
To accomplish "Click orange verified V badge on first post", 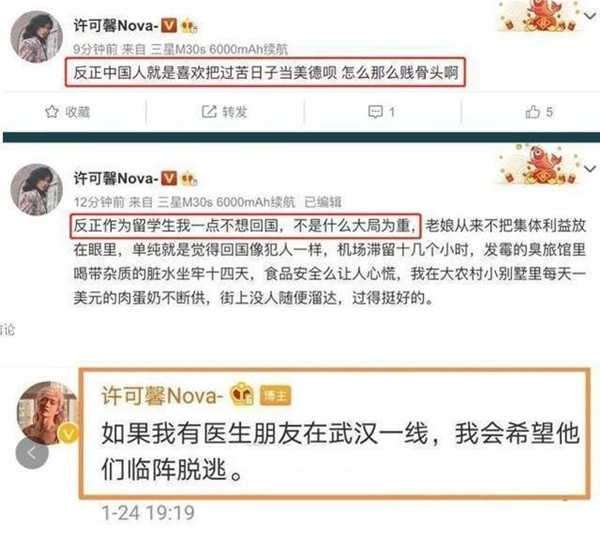I will click(x=169, y=26).
